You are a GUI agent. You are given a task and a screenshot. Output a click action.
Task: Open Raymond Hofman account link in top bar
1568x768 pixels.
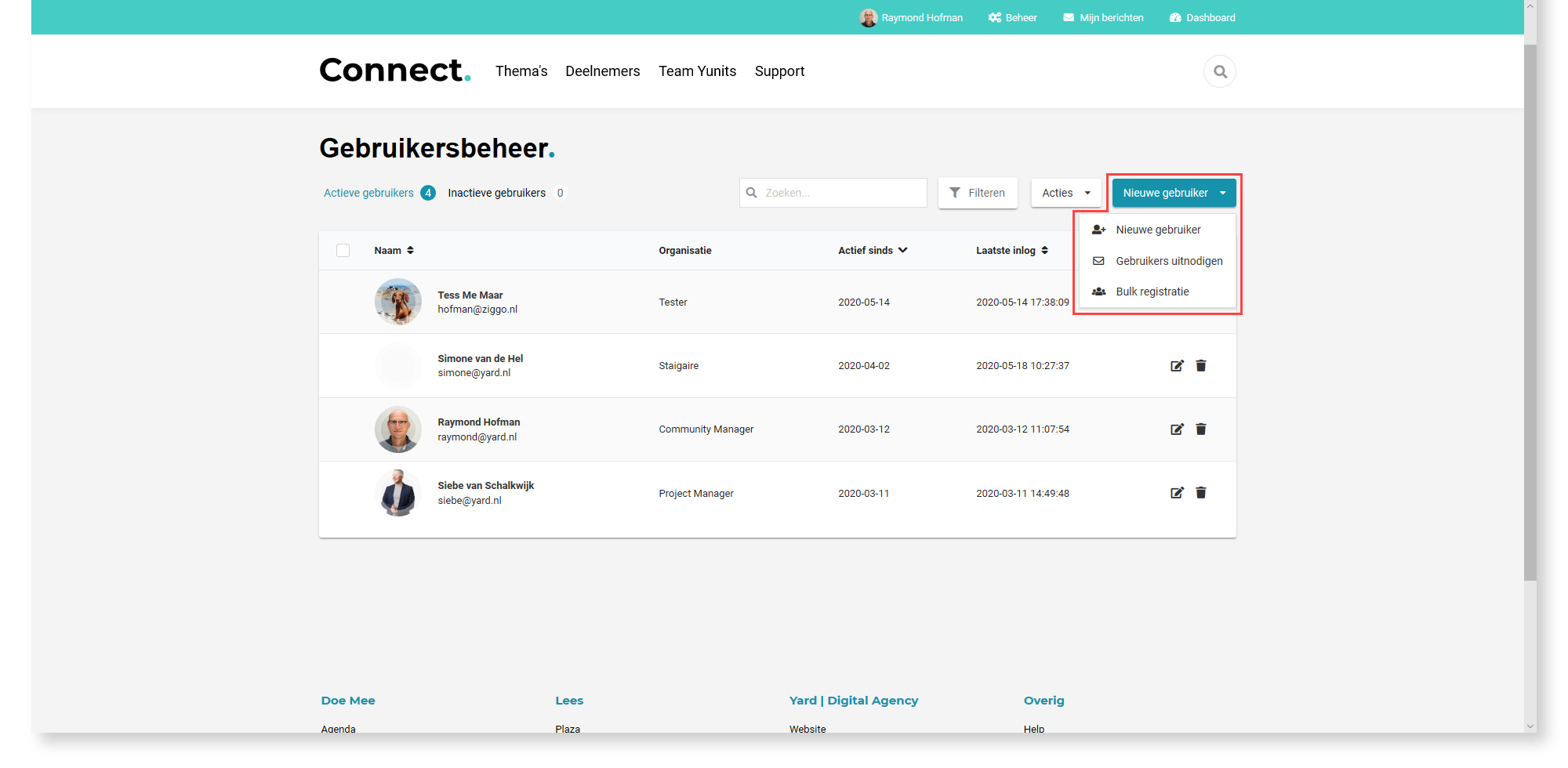pyautogui.click(x=911, y=17)
